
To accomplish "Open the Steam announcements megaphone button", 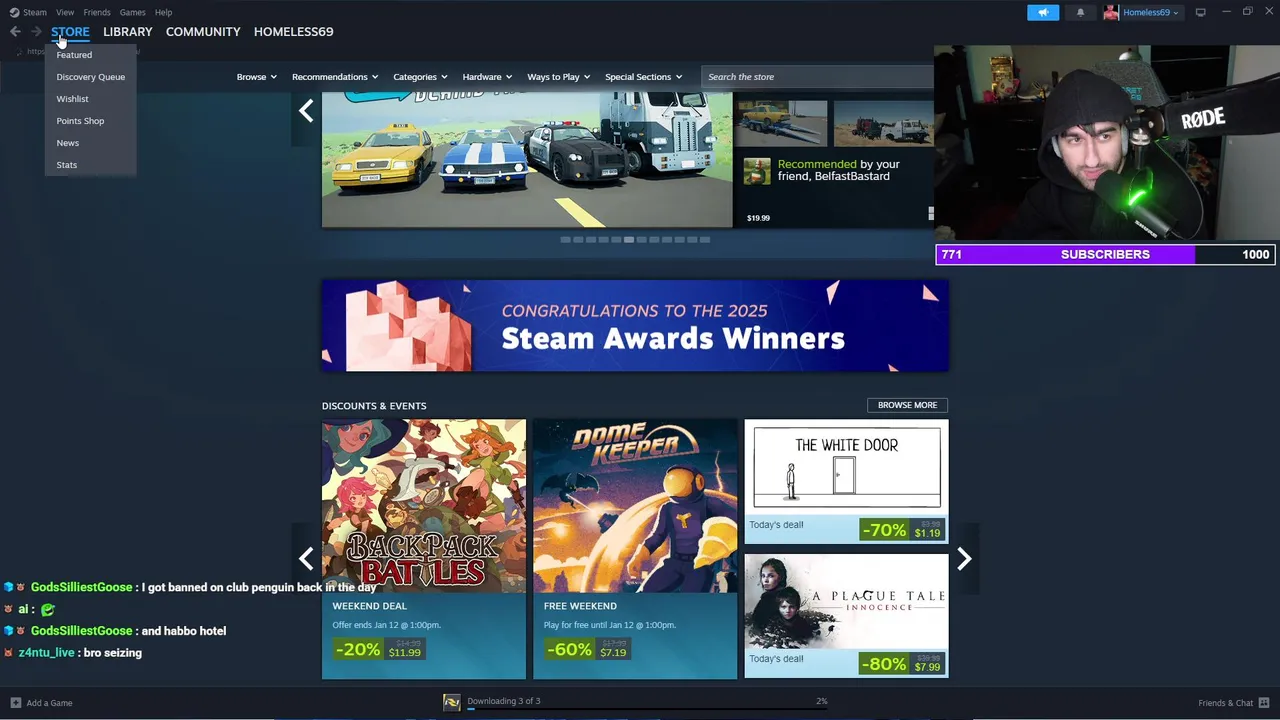I will (1042, 12).
